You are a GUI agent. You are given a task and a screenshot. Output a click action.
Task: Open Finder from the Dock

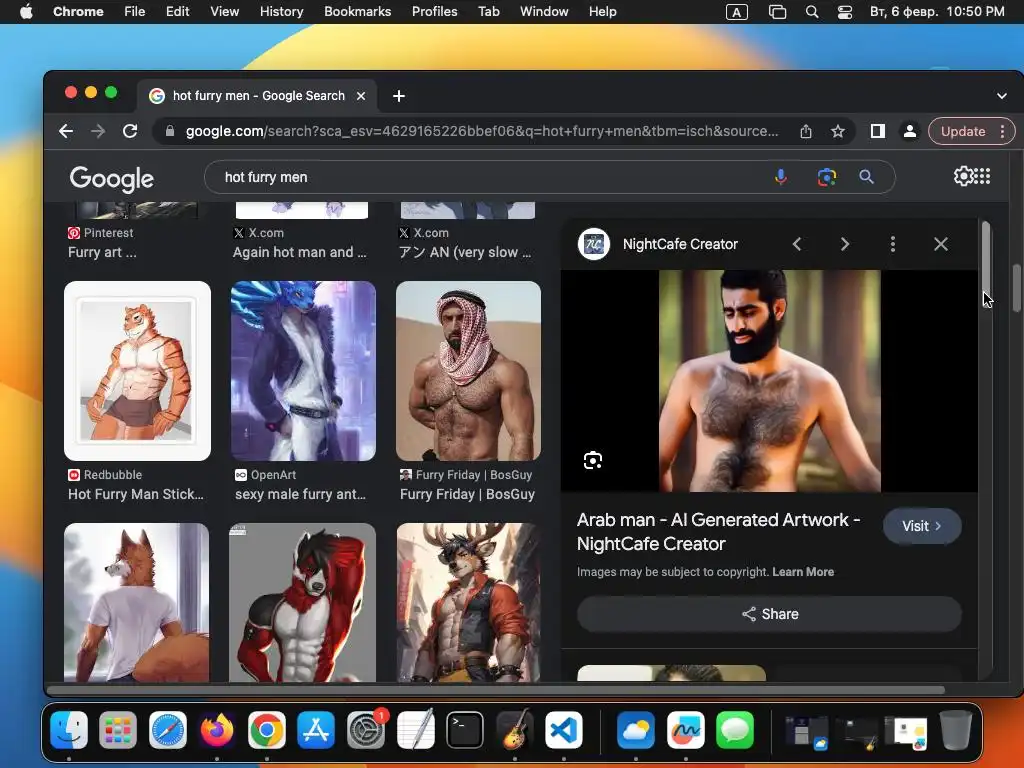69,729
